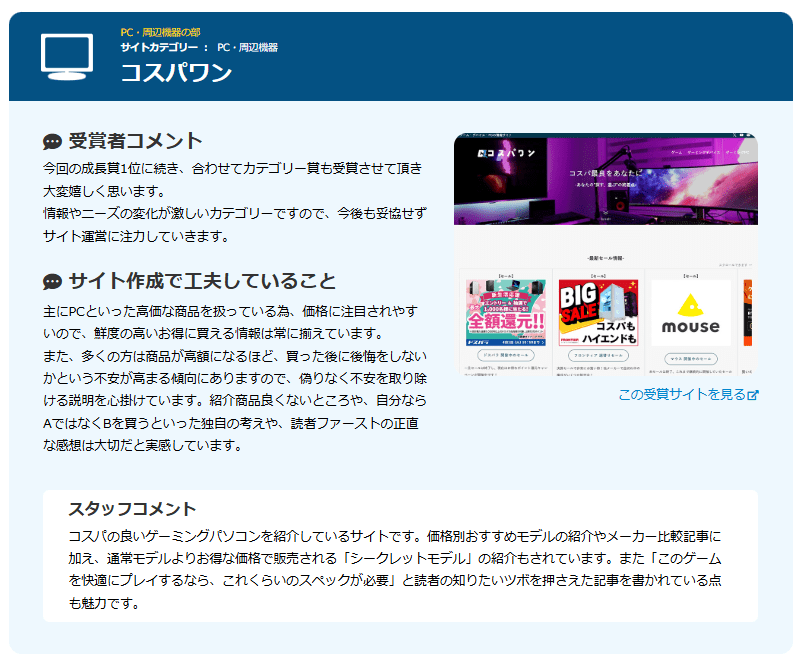This screenshot has height=663, width=798.
Task: Click the サイト作成で工夫していること heading
Action: click(202, 280)
